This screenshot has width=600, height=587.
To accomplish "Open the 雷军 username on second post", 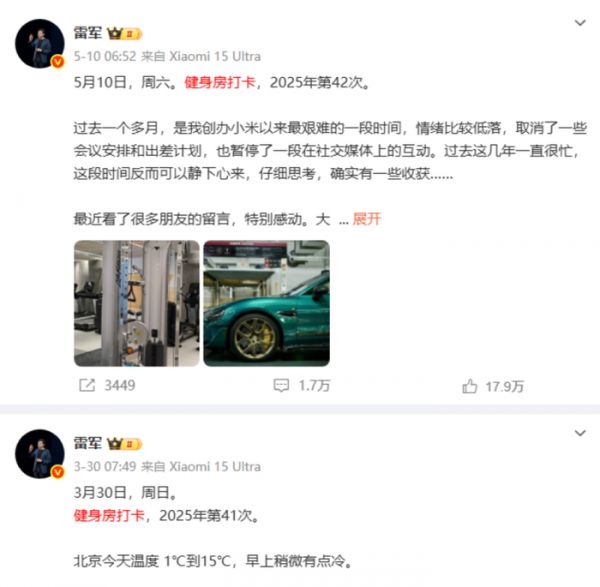I will (88, 444).
